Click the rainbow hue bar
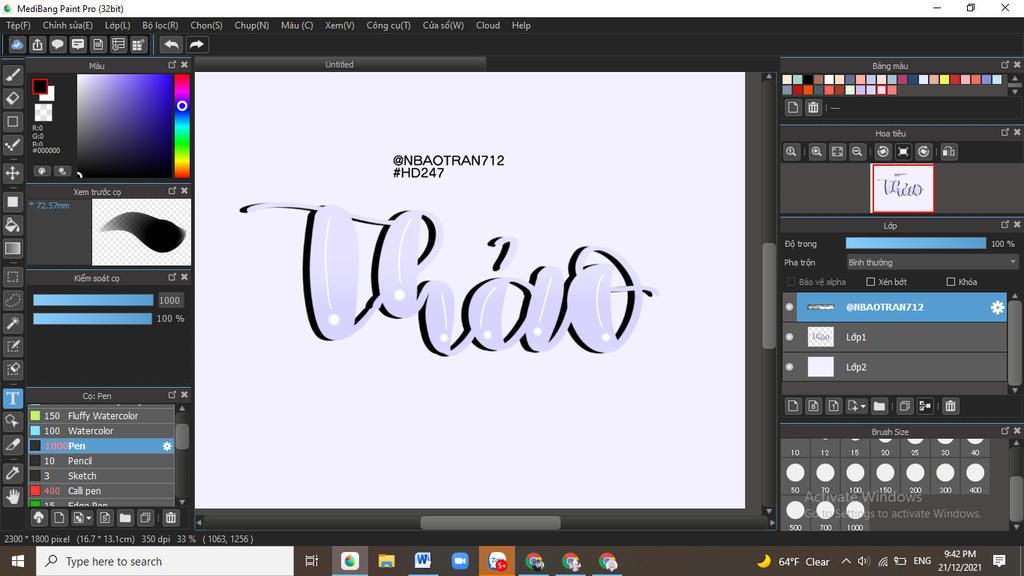 tap(182, 125)
